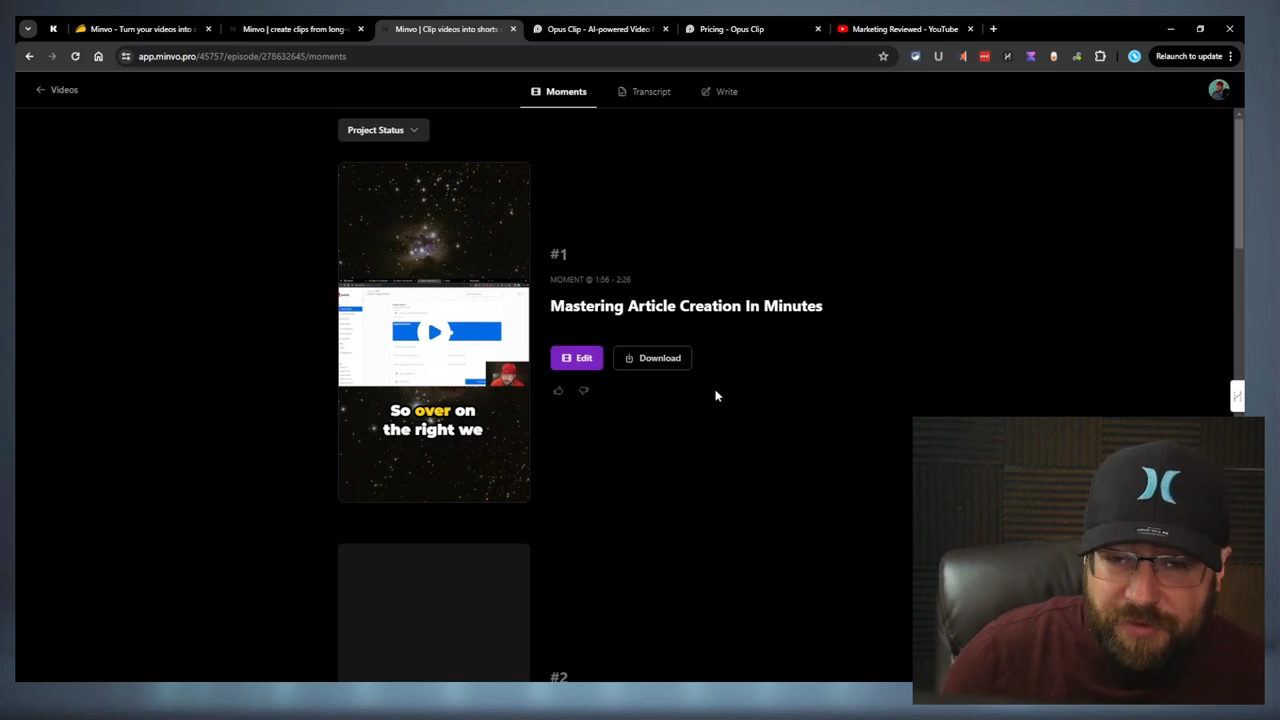Open the Moments tab

point(559,91)
